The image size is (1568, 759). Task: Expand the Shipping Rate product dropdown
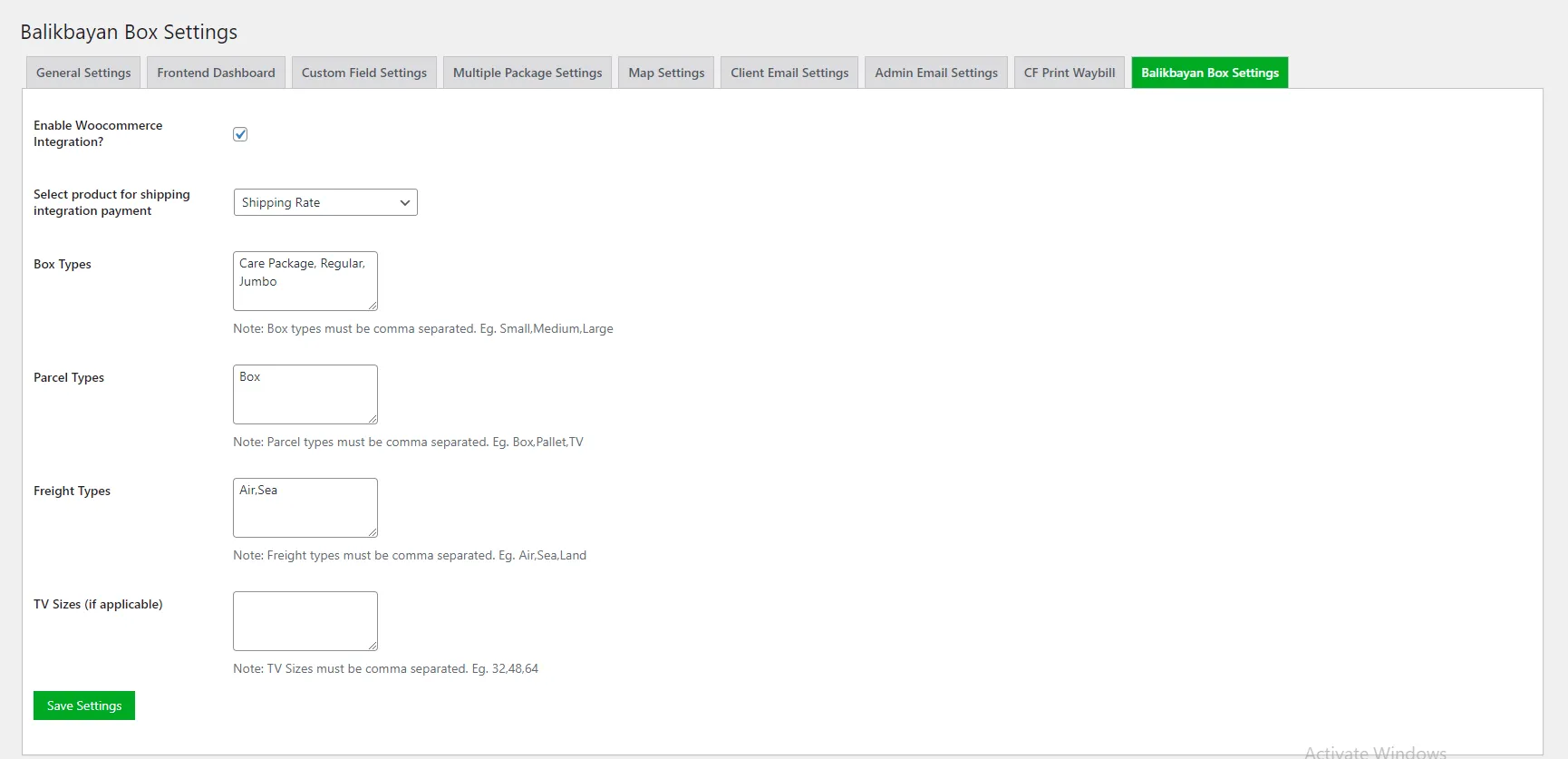pos(325,202)
